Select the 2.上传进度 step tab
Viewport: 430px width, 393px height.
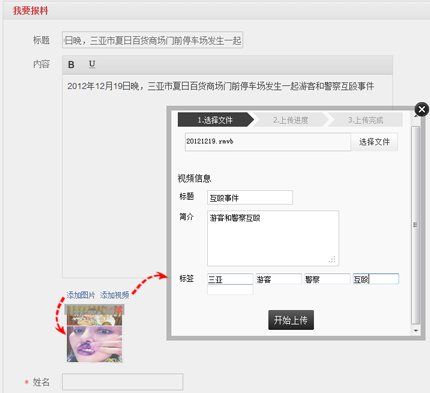[x=291, y=120]
